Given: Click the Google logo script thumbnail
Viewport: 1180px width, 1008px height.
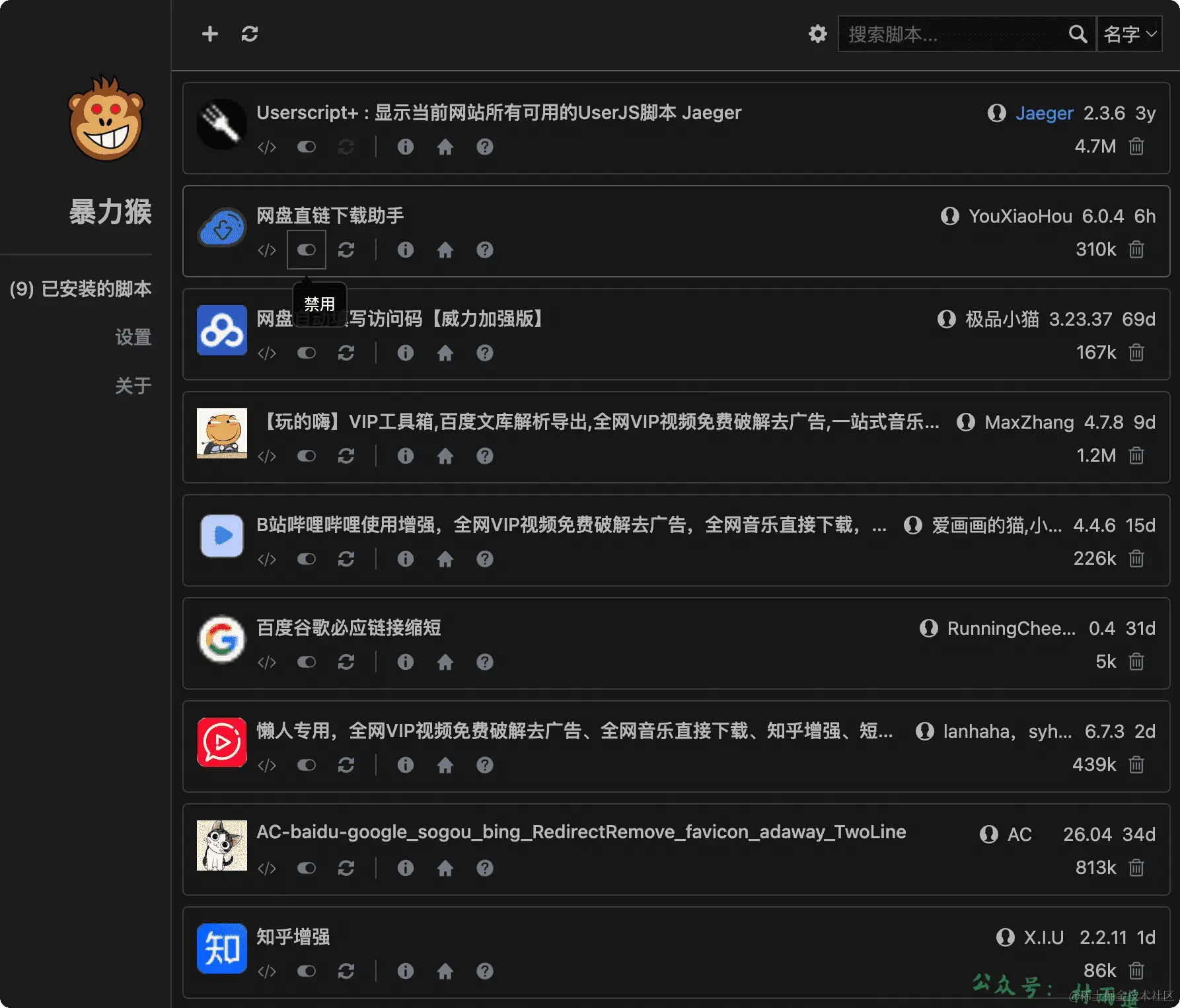Looking at the screenshot, I should coord(222,639).
